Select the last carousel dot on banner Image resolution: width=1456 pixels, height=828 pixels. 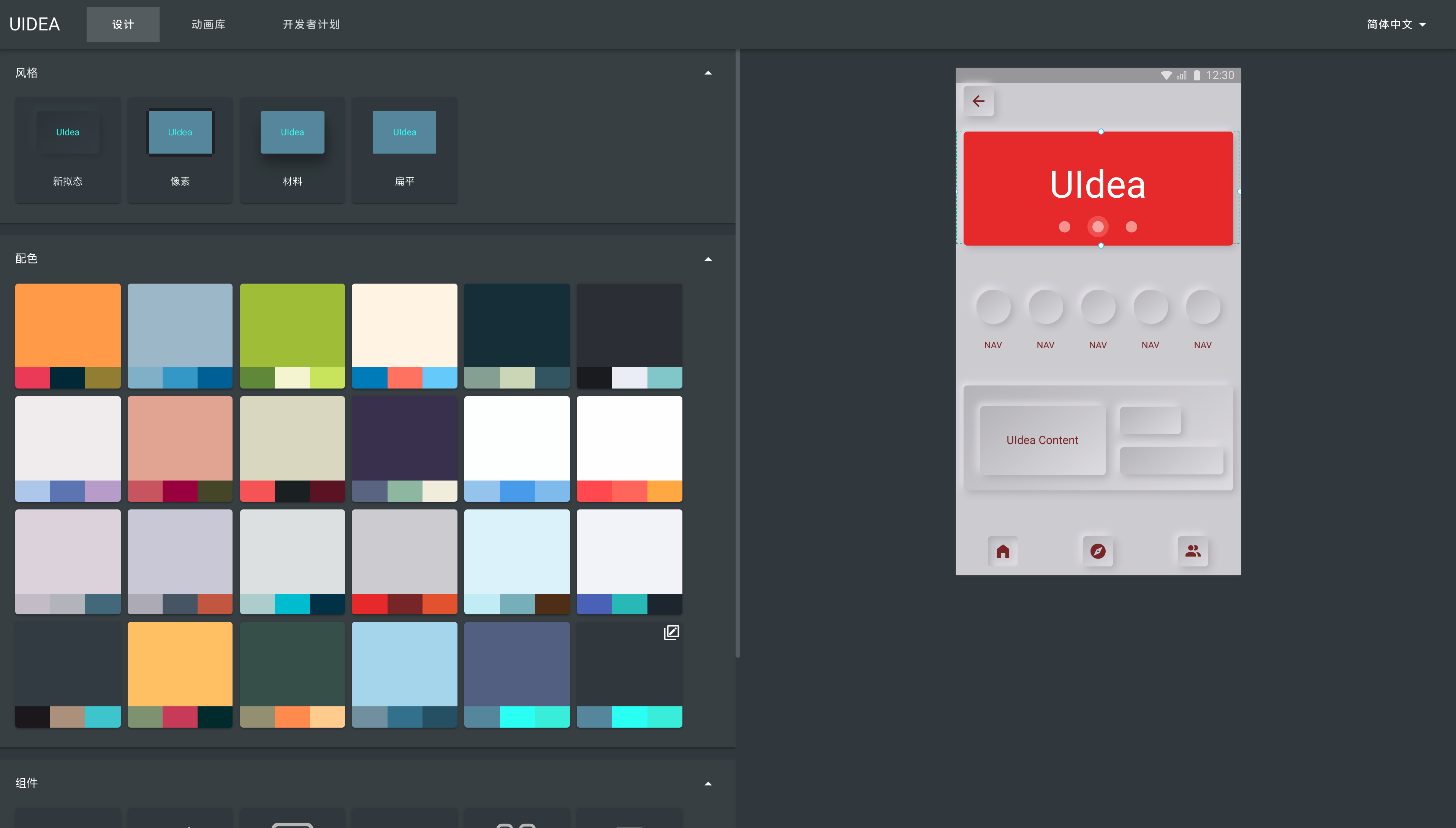pos(1131,227)
